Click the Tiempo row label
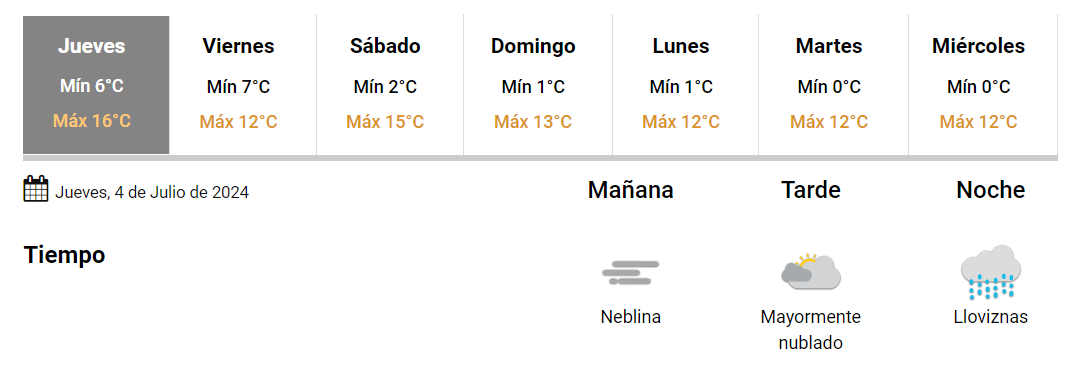 coord(65,255)
